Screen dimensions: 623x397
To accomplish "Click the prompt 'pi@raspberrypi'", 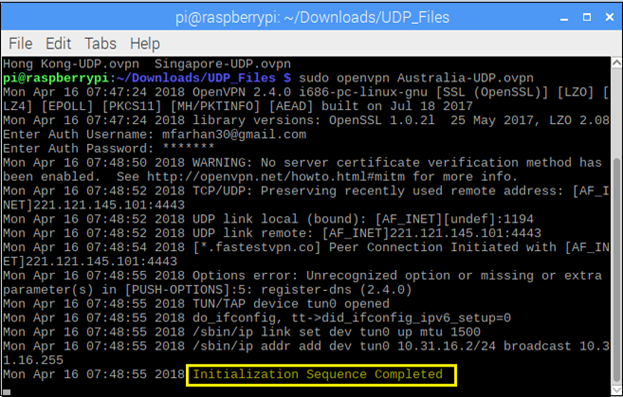I will pos(56,78).
